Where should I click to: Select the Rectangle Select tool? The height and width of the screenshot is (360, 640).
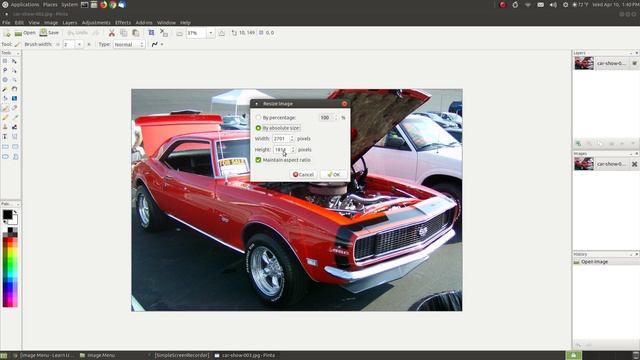click(5, 61)
